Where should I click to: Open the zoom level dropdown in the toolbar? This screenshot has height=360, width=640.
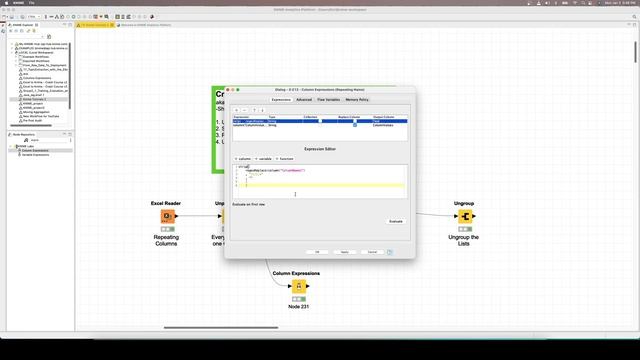click(34, 17)
